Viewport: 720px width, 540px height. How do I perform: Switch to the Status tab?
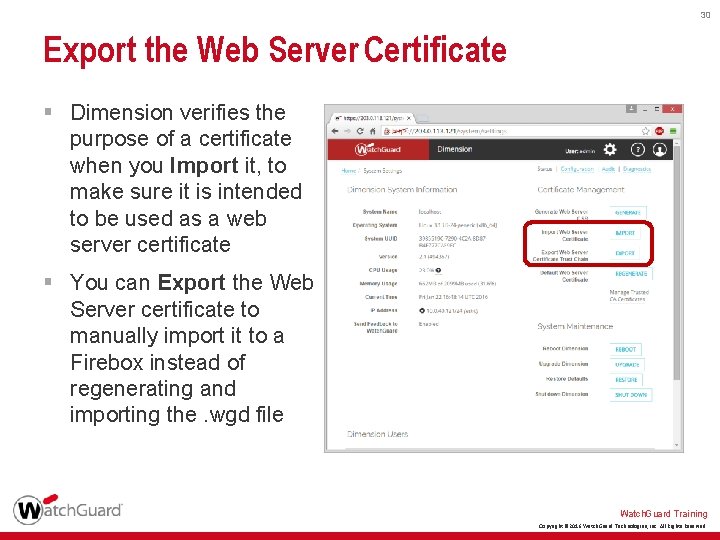pos(545,169)
